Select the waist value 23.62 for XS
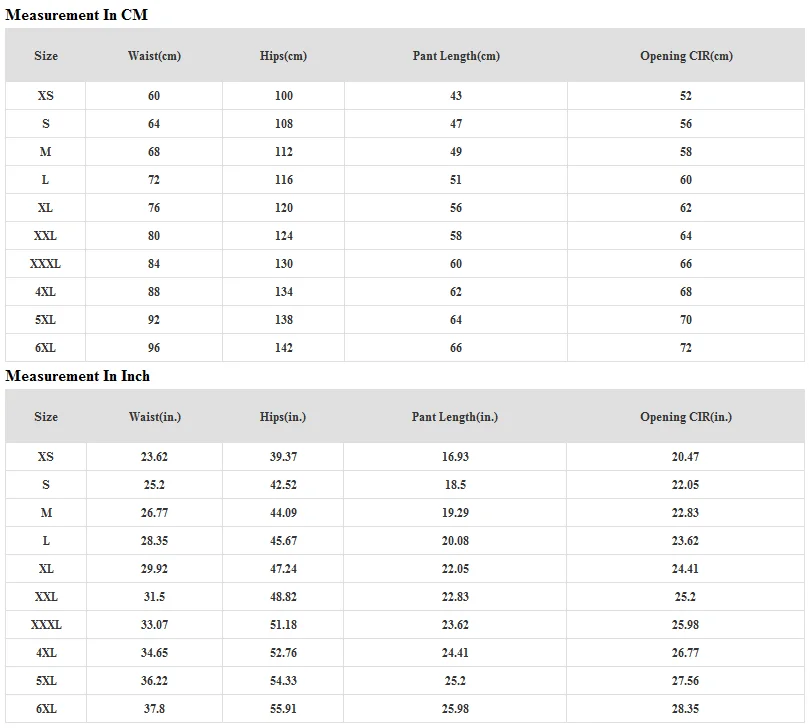 pos(154,457)
